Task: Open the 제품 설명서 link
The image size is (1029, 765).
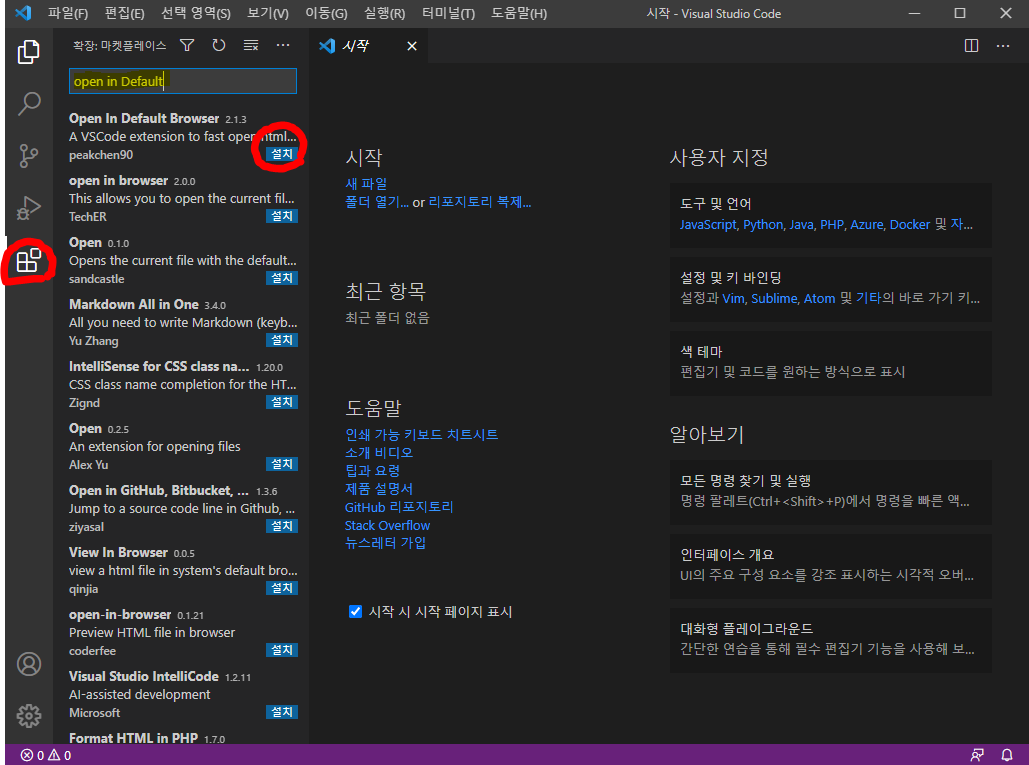Action: point(379,489)
